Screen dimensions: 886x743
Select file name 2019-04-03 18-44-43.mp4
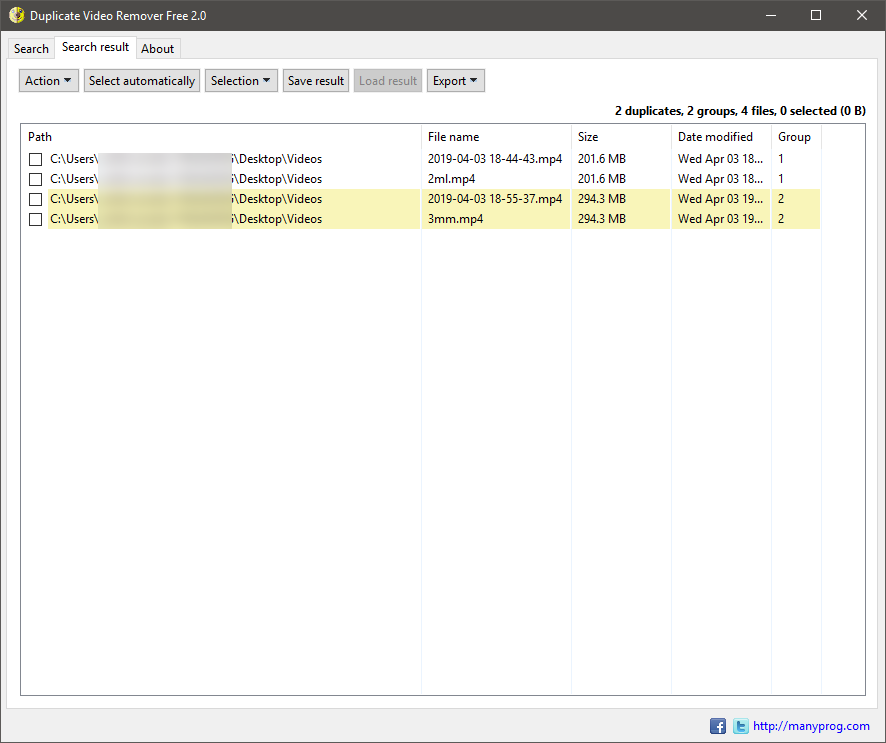click(495, 159)
